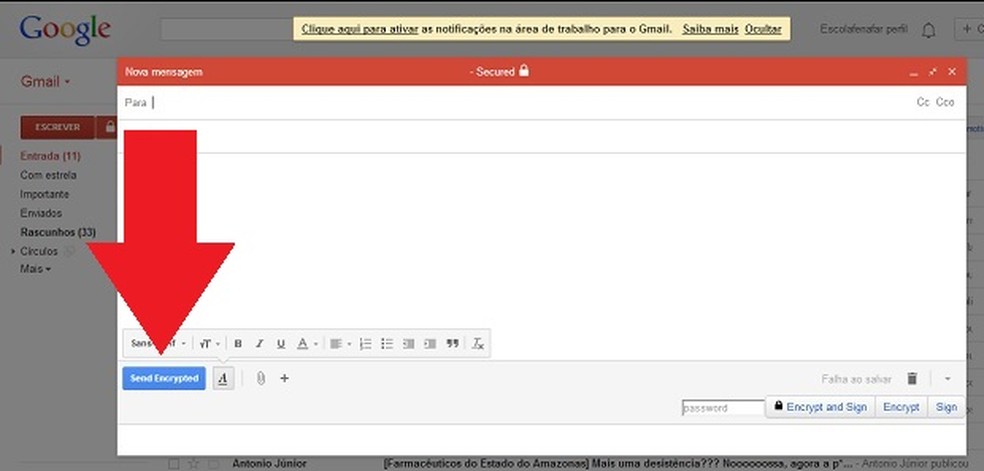Add Cco recipients
This screenshot has width=984, height=471.
tap(945, 102)
